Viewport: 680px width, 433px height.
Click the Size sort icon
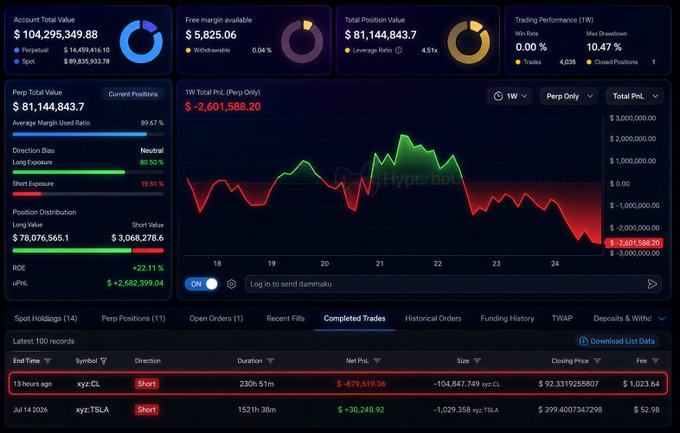477,361
